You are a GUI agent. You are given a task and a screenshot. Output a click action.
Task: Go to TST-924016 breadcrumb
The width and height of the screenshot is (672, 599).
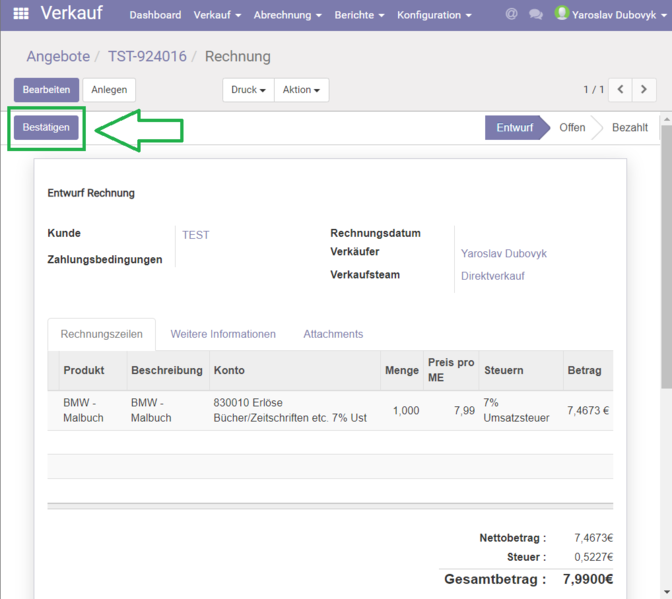[x=147, y=56]
